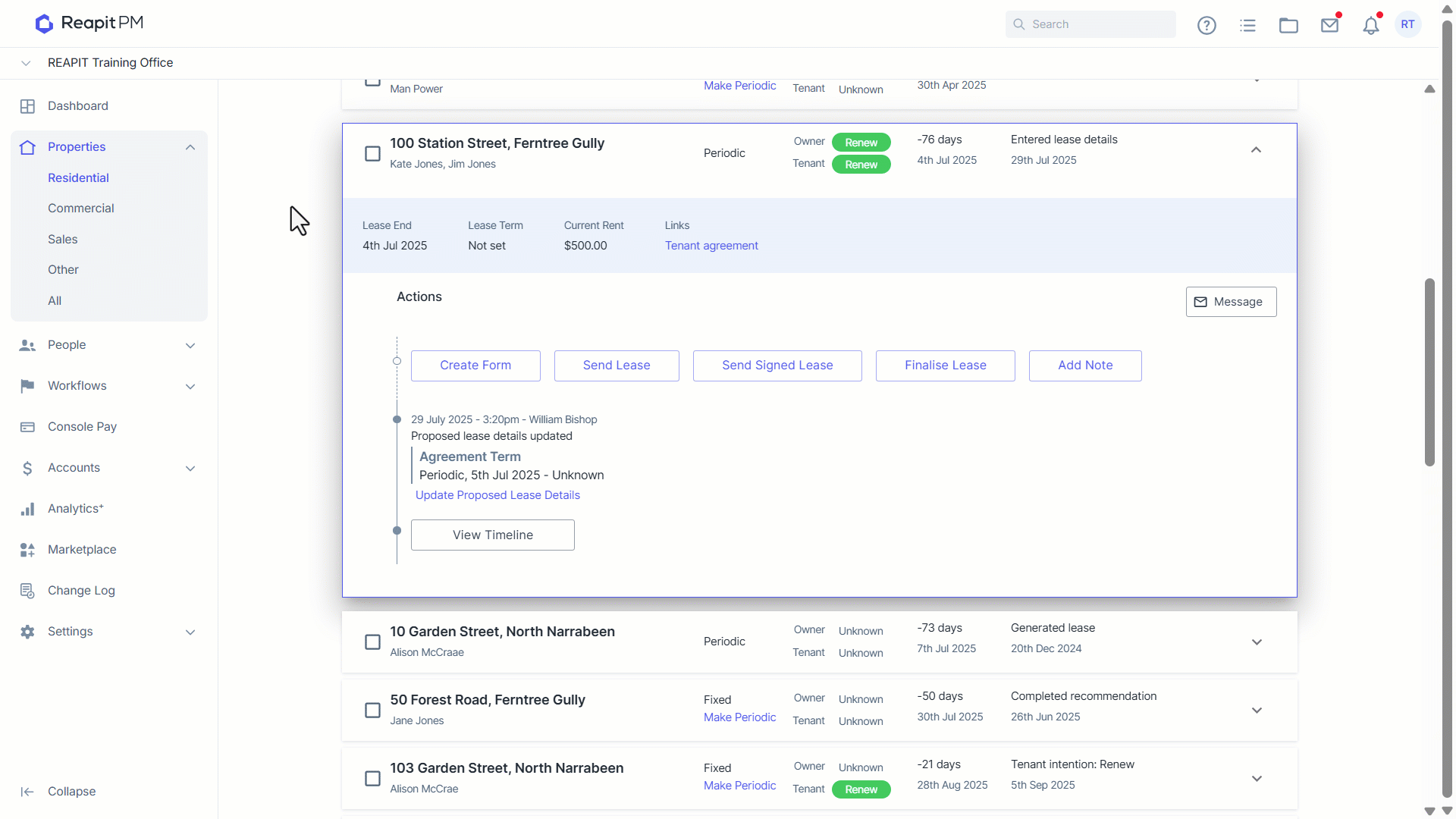Viewport: 1456px width, 819px height.
Task: Open the notifications bell icon
Action: (x=1370, y=25)
